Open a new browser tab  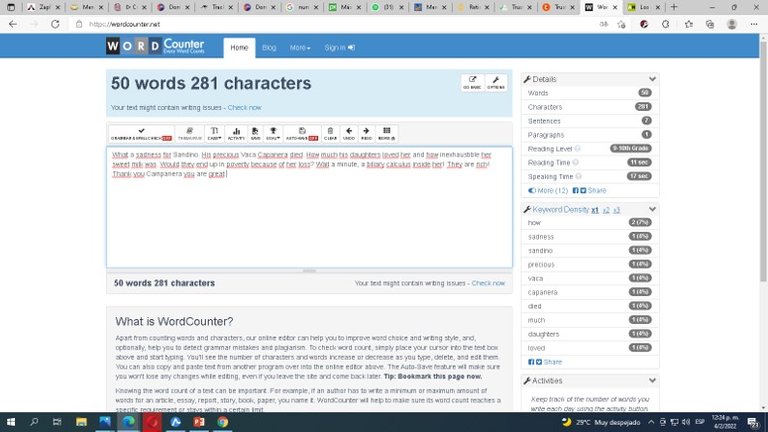(674, 7)
